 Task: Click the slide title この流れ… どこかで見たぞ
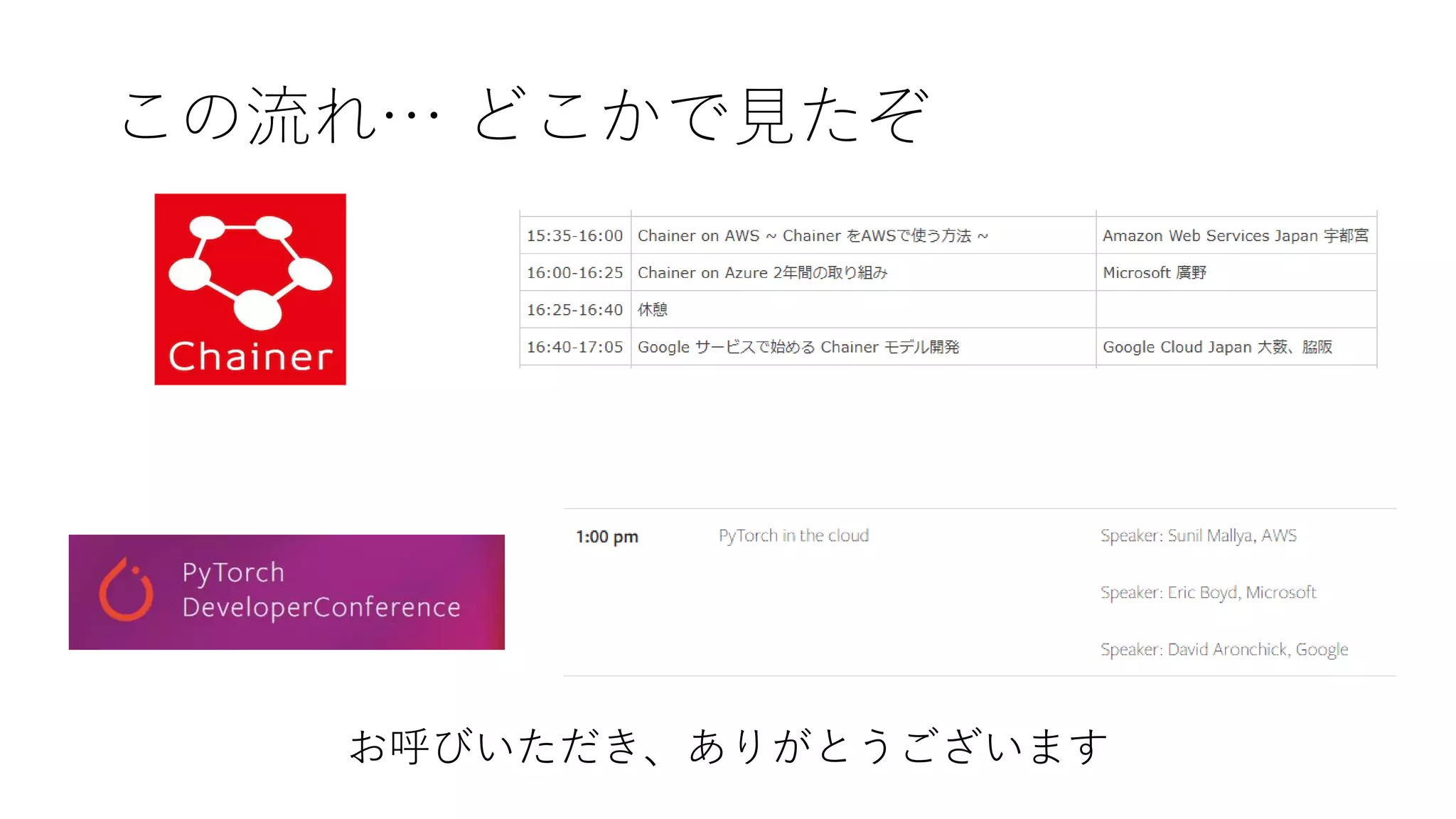pos(525,115)
